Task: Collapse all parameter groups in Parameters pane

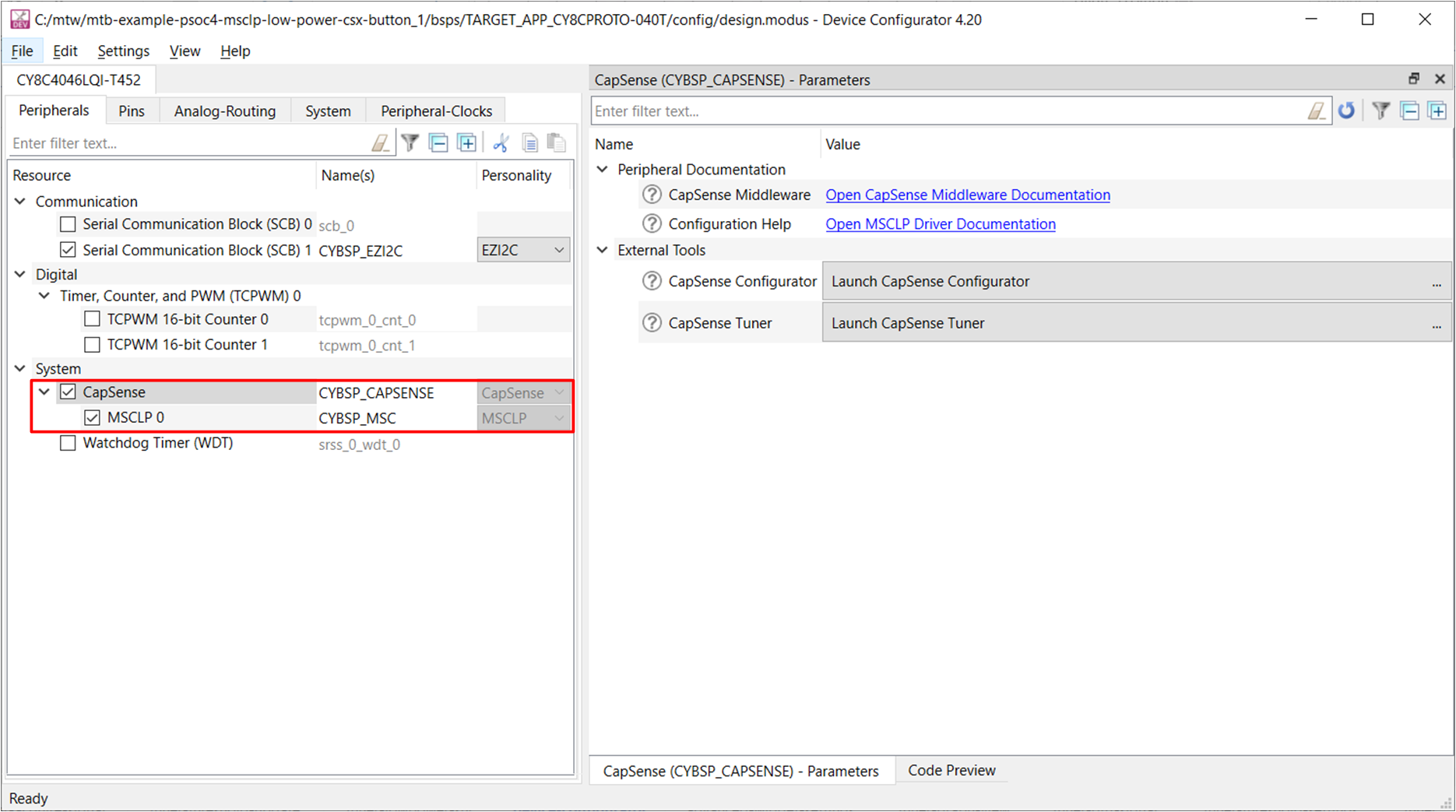Action: pos(1409,111)
